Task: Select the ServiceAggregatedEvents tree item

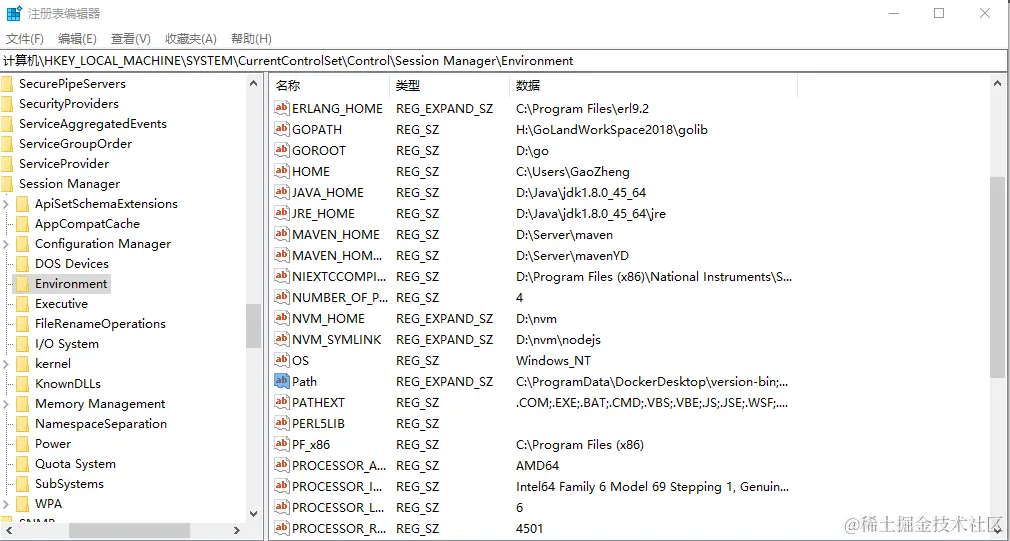Action: point(93,124)
